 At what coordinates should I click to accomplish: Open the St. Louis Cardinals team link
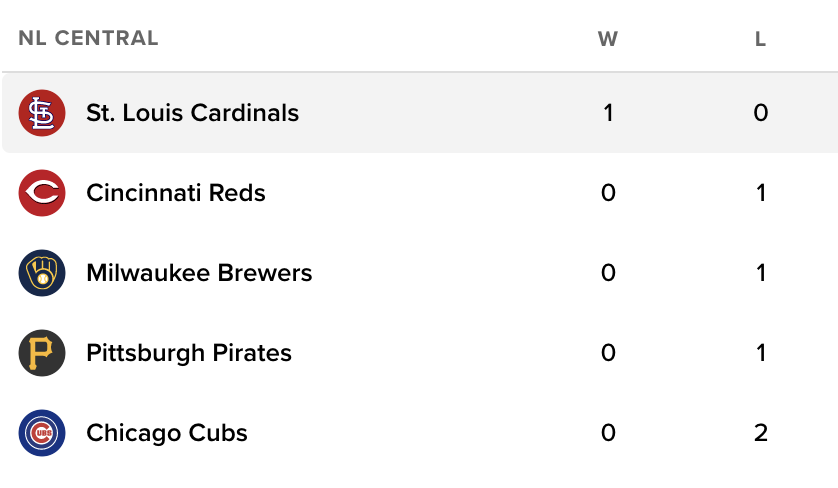[192, 113]
